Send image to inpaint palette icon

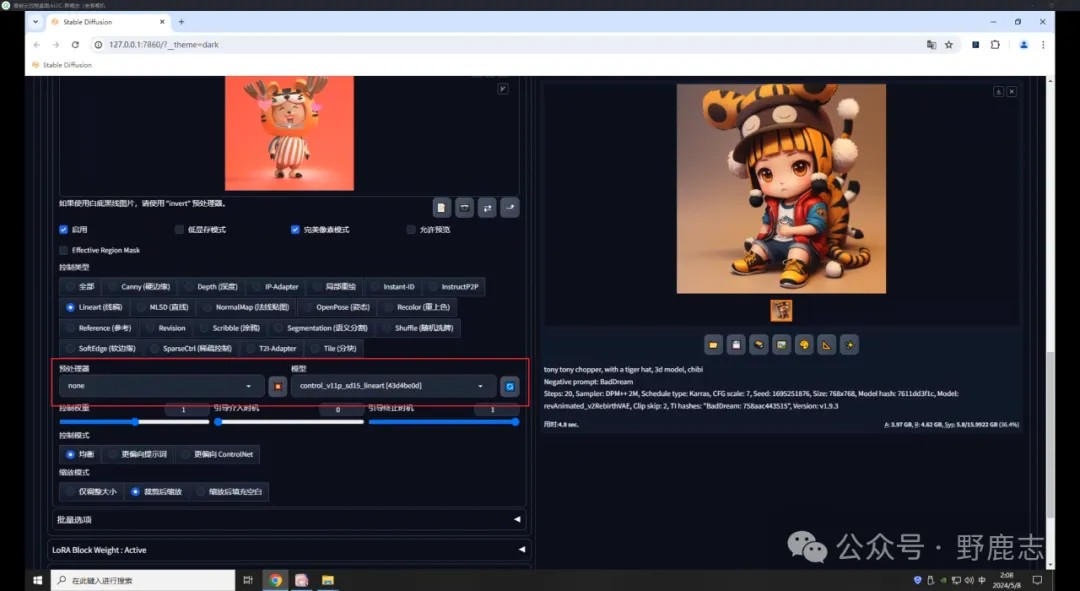pos(804,344)
